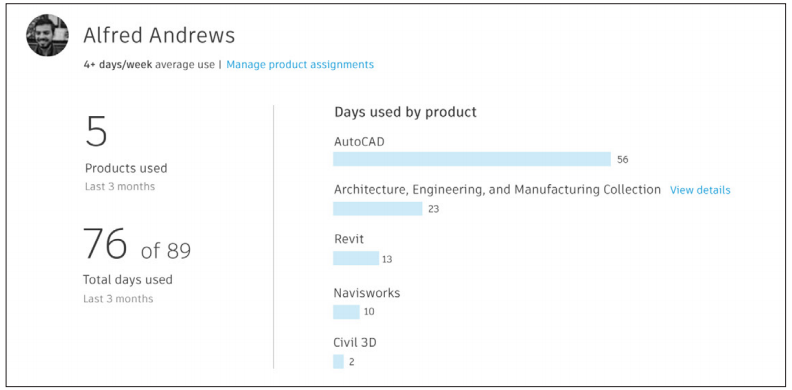Click the Architecture Collection usage bar
The image size is (792, 390).
tap(377, 209)
